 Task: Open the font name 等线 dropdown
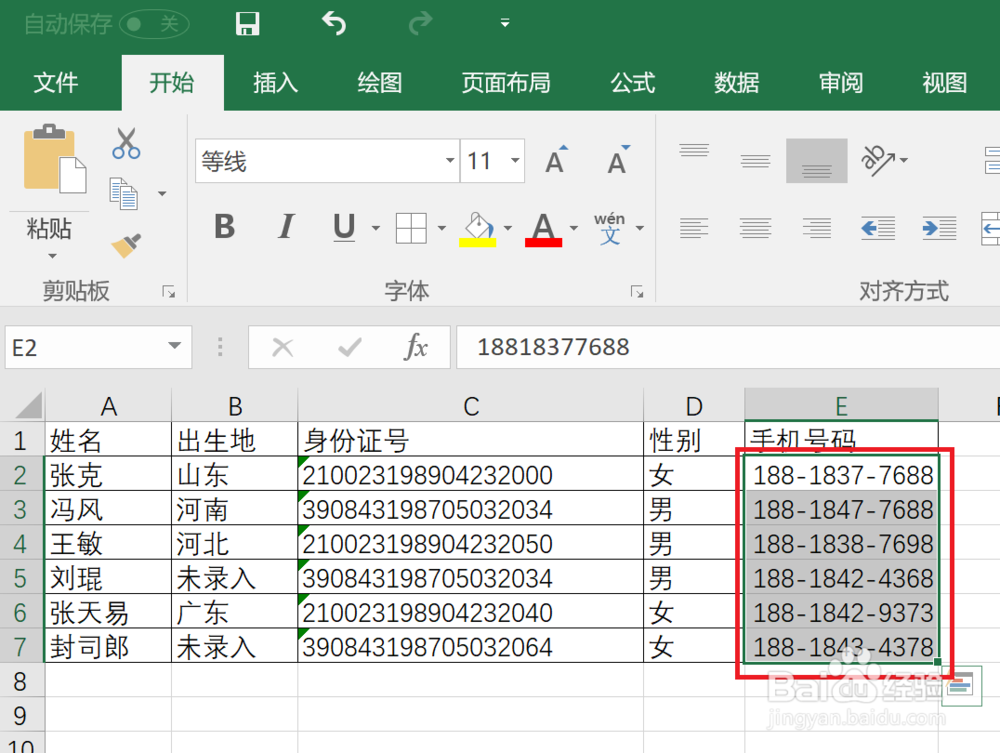click(448, 161)
